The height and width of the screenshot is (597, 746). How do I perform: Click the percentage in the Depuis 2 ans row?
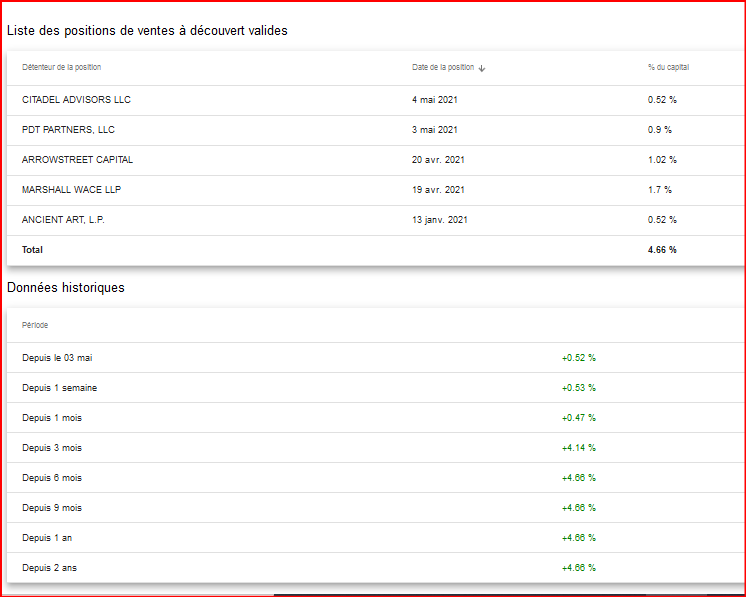579,568
